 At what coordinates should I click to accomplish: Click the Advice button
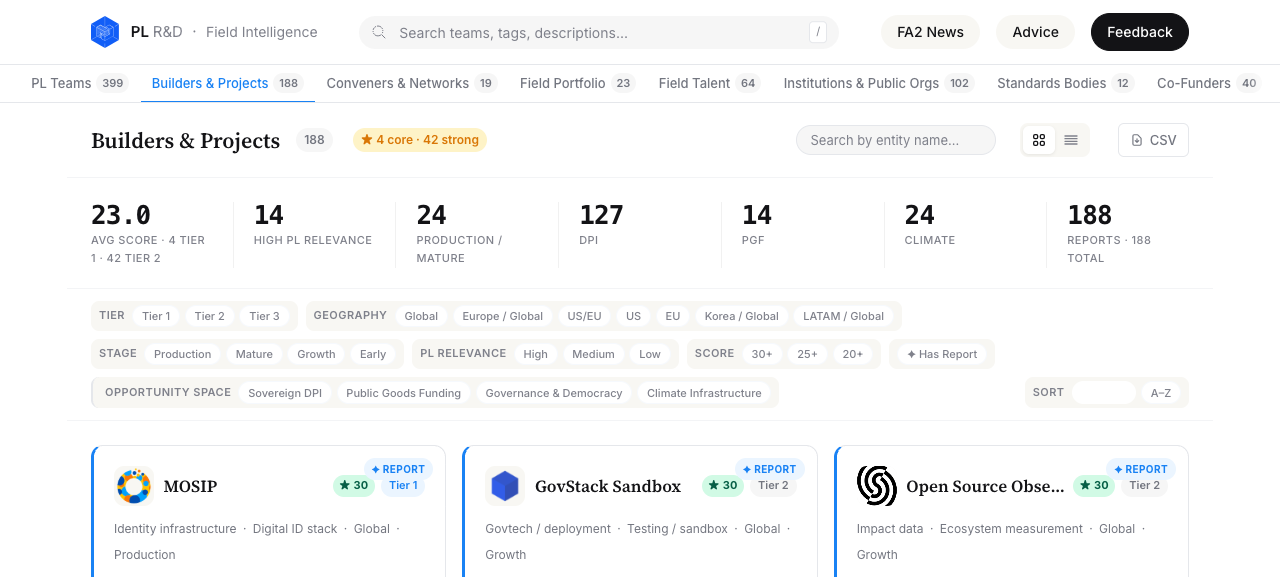click(x=1035, y=32)
